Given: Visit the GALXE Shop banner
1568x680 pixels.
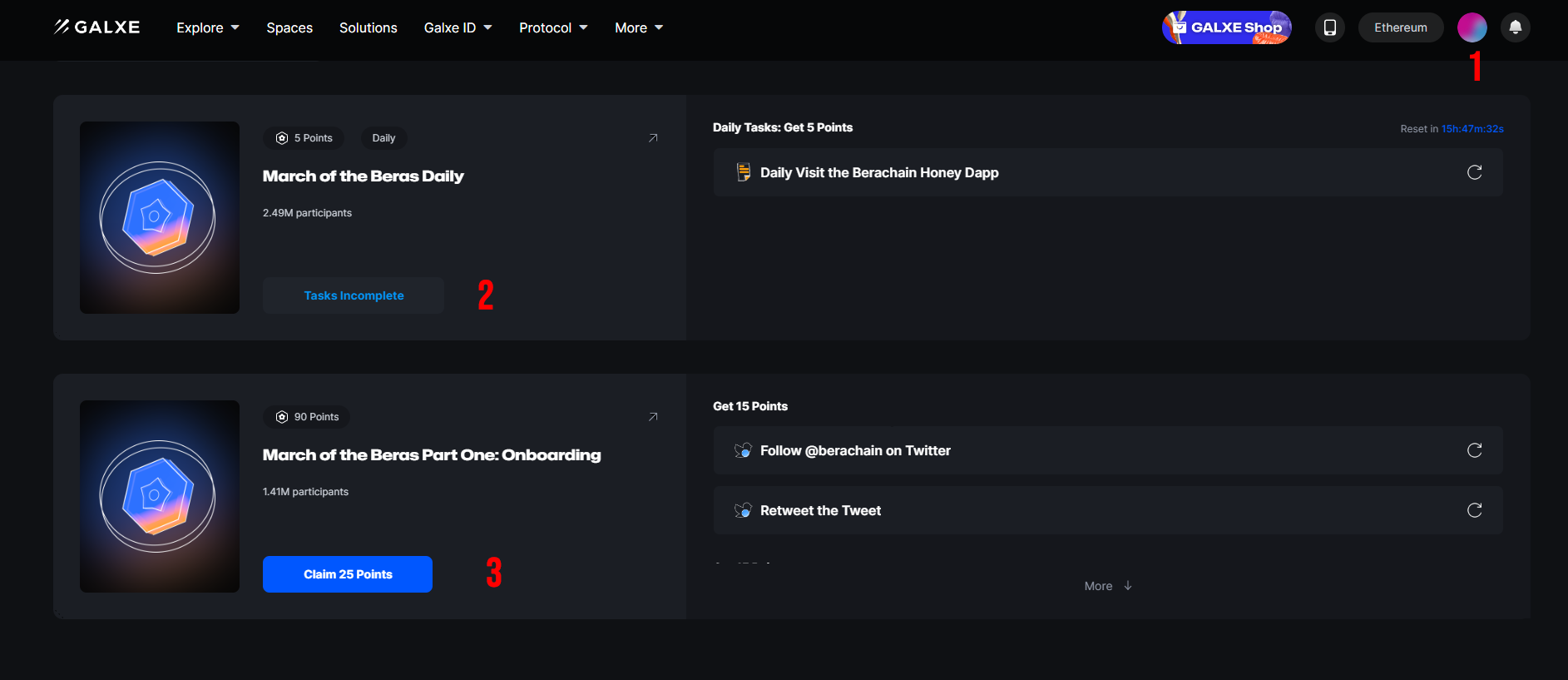Looking at the screenshot, I should click(x=1227, y=27).
